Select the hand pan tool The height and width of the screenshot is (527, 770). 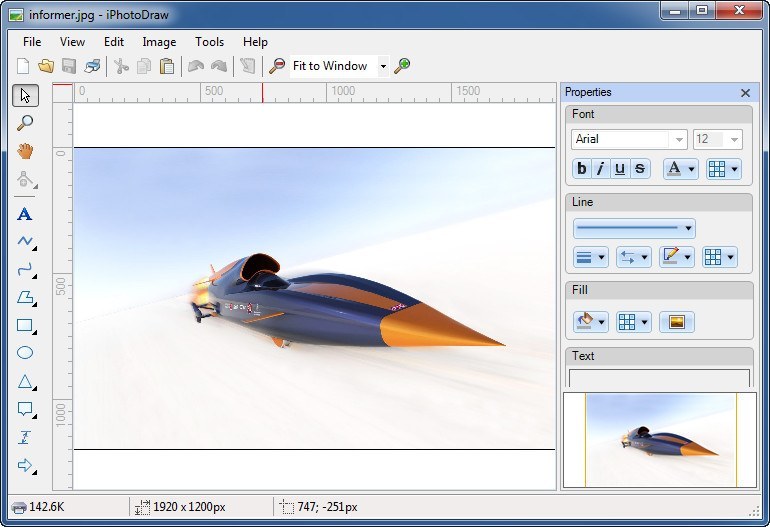(25, 150)
